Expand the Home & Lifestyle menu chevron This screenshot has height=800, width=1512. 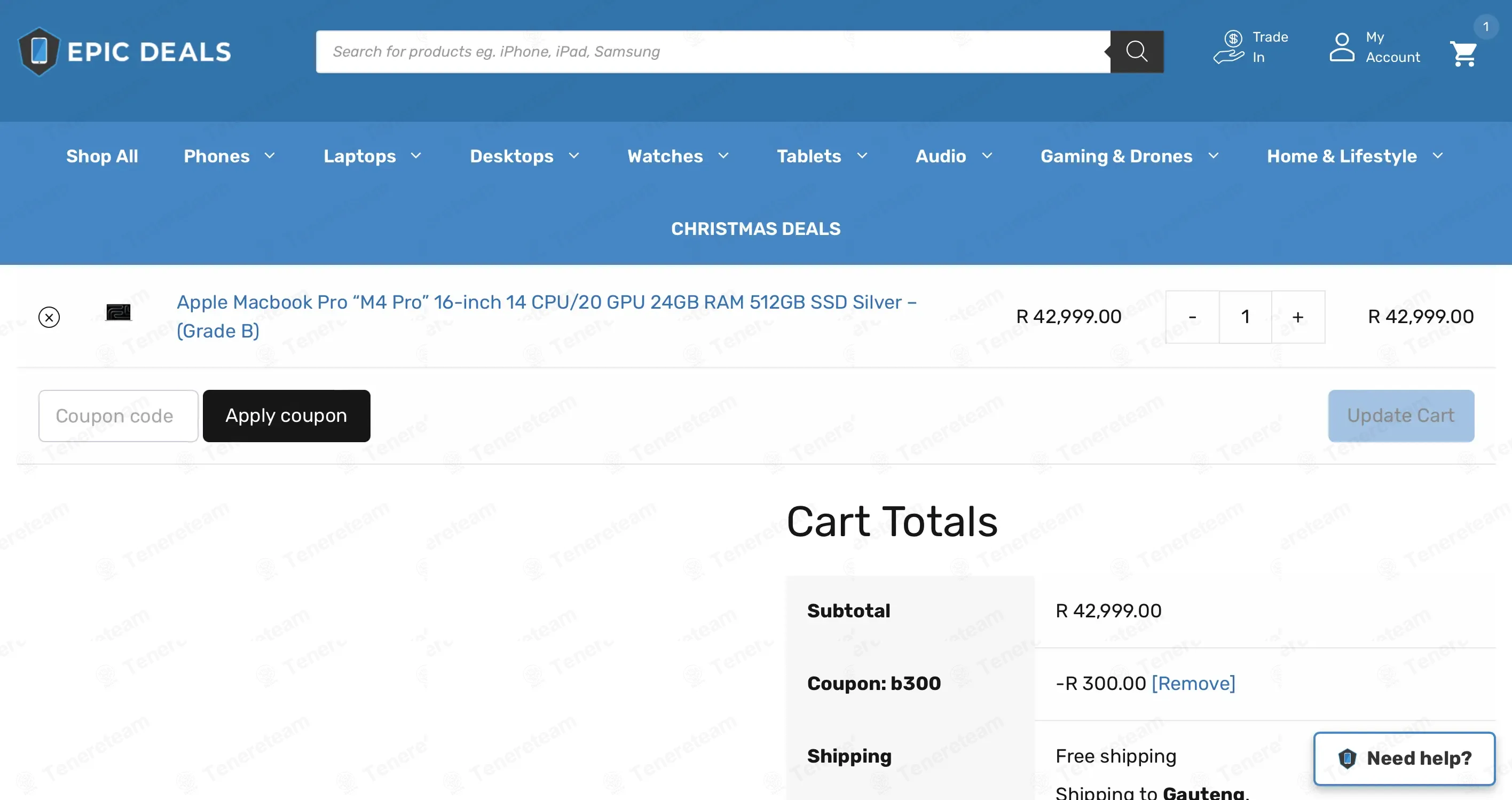(1438, 155)
